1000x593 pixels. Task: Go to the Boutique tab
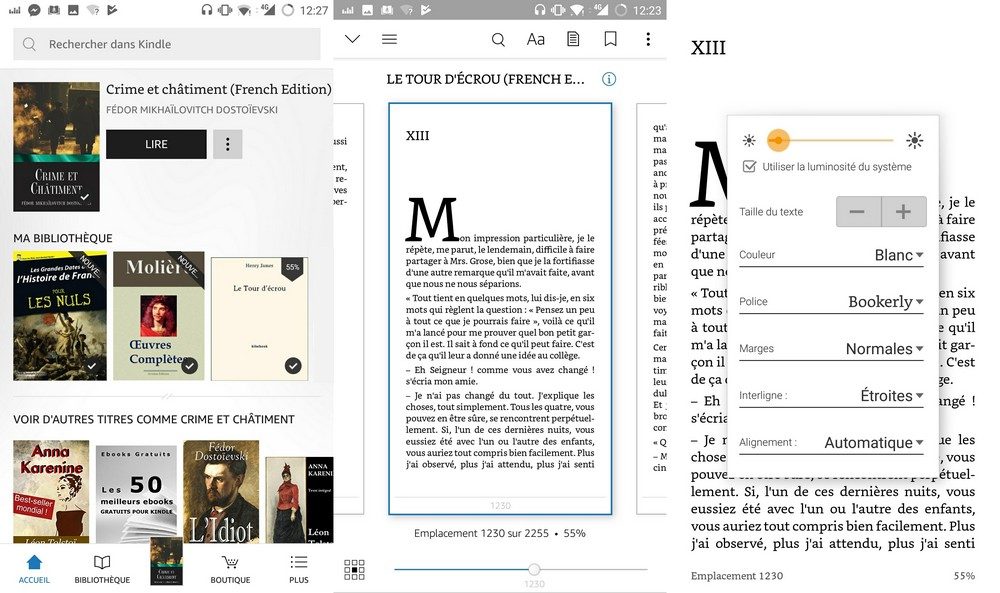point(230,568)
